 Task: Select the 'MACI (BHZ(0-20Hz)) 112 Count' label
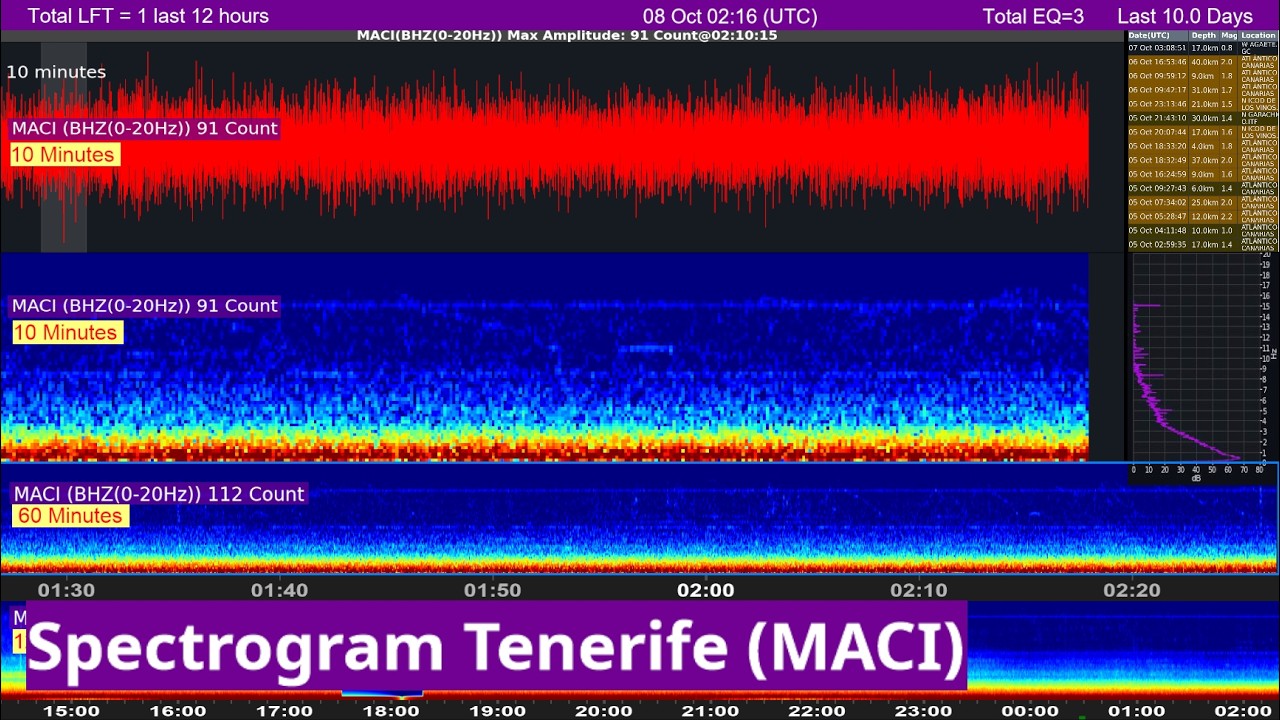(x=159, y=494)
